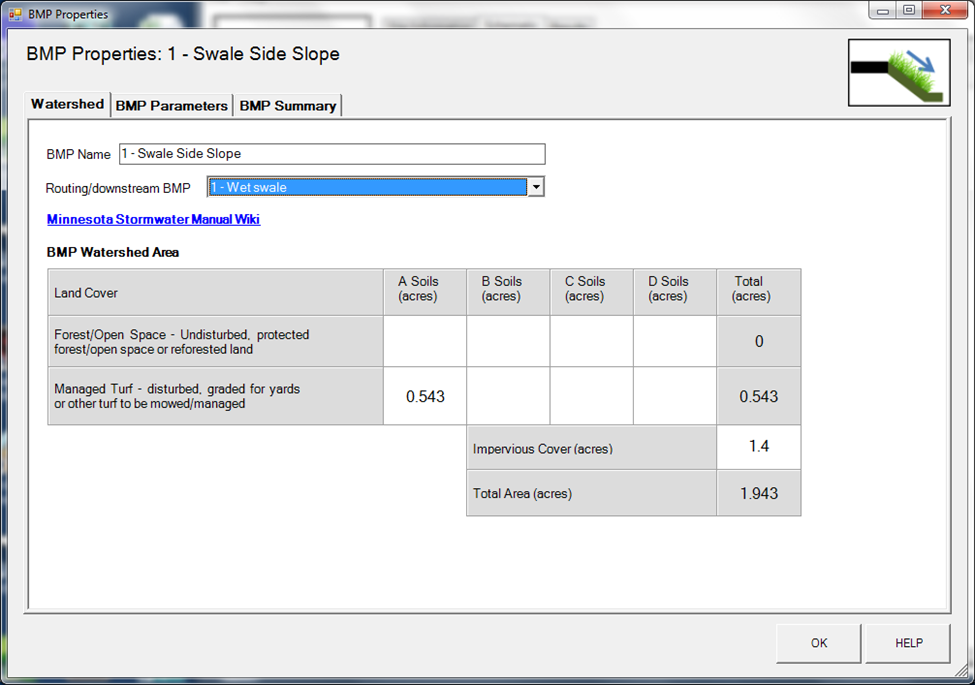Select Forest/Open Space B Soils cell
The height and width of the screenshot is (685, 975).
pyautogui.click(x=508, y=342)
